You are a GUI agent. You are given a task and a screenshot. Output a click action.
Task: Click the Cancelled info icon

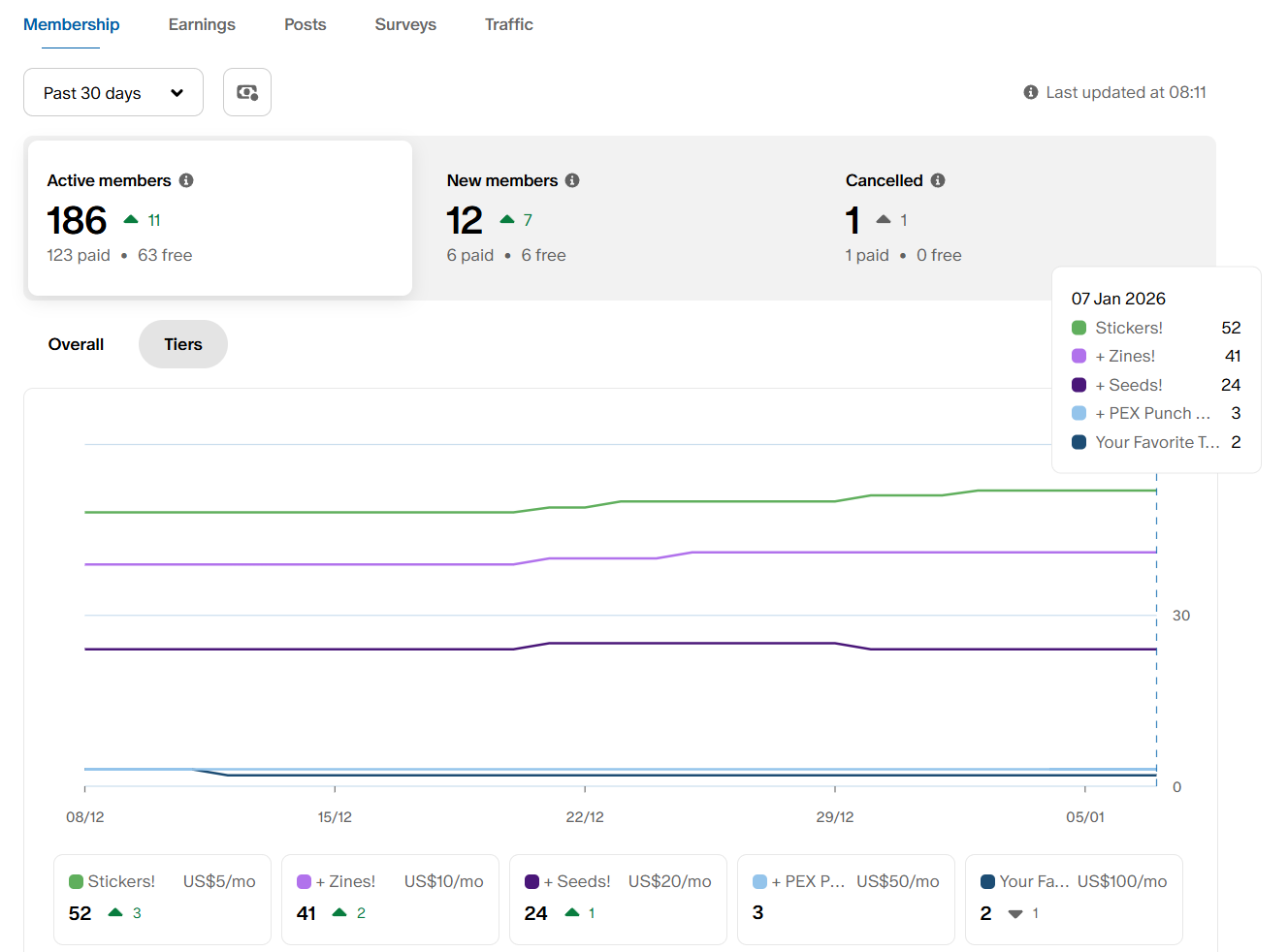(938, 180)
